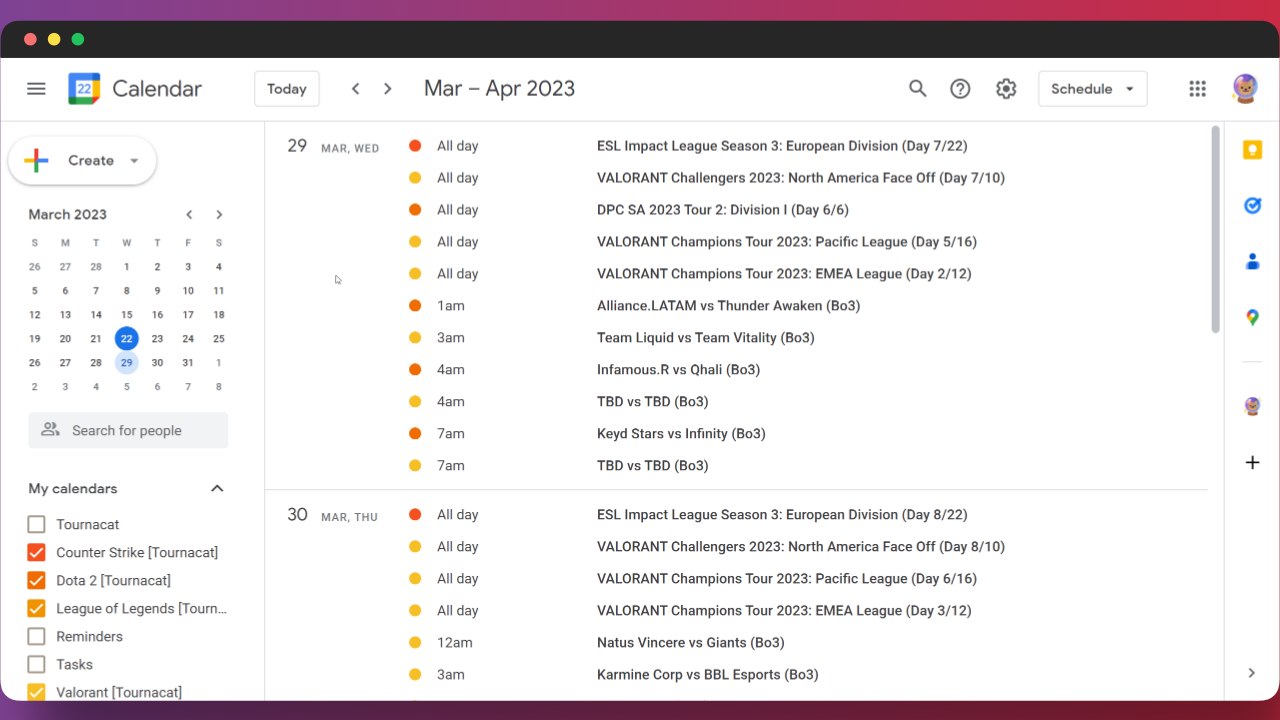The image size is (1280, 720).
Task: Show next month in mini calendar
Action: click(219, 215)
